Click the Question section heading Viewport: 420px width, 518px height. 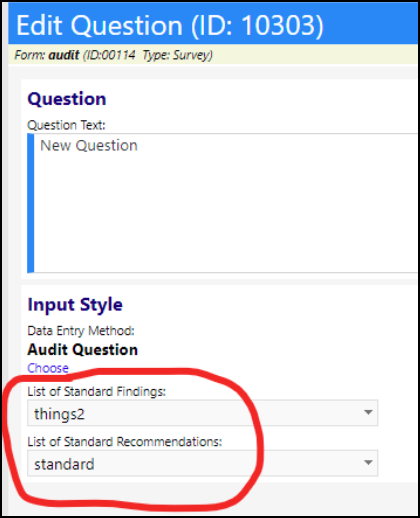67,99
